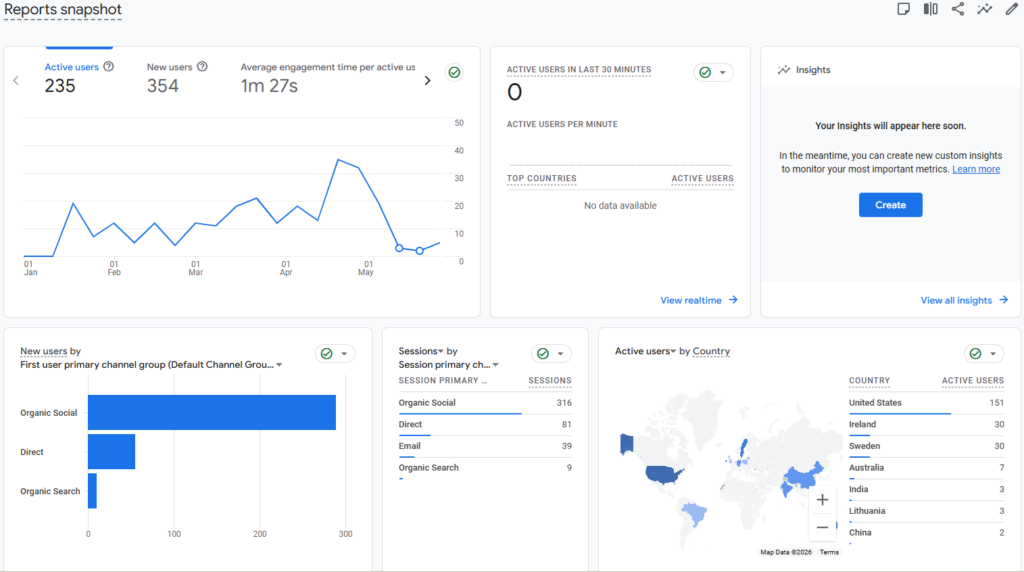This screenshot has width=1024, height=572.
Task: Open data quality menu on New users card
Action: (335, 353)
